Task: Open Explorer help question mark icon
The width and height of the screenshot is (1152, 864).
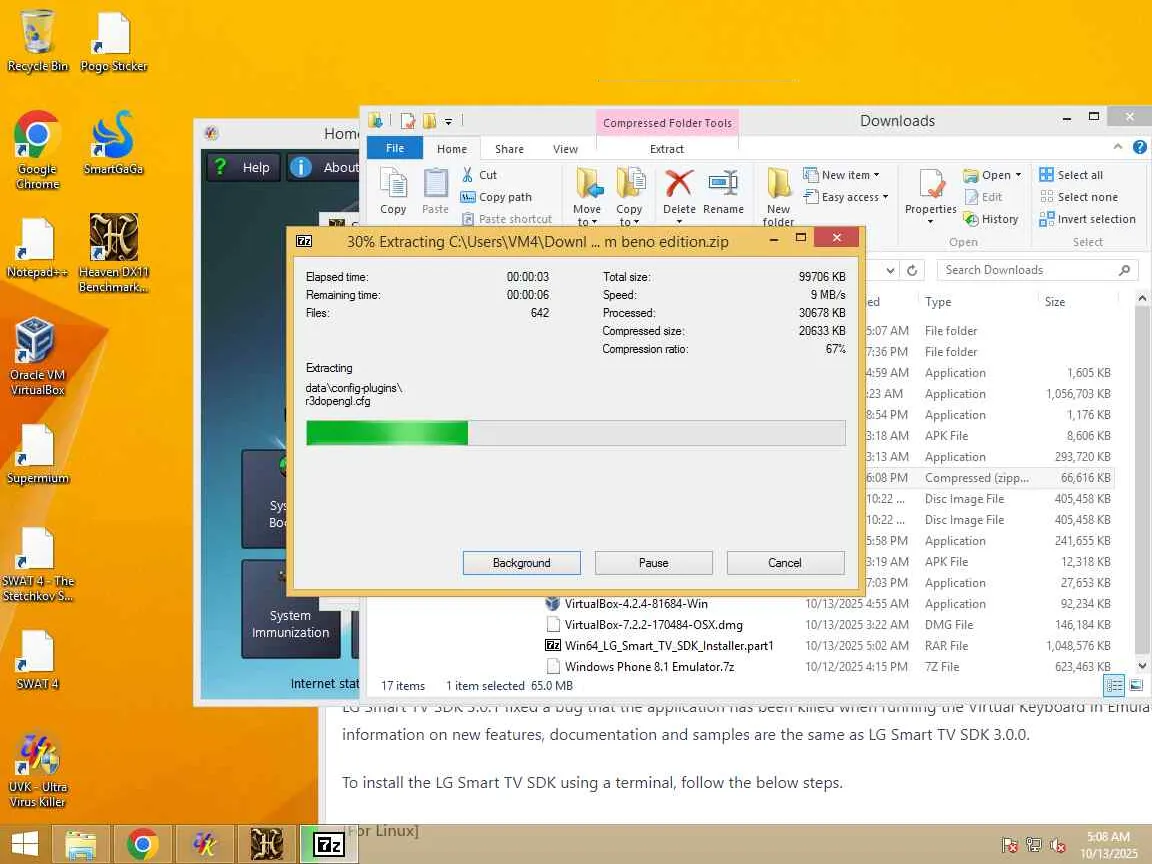Action: [x=1140, y=147]
